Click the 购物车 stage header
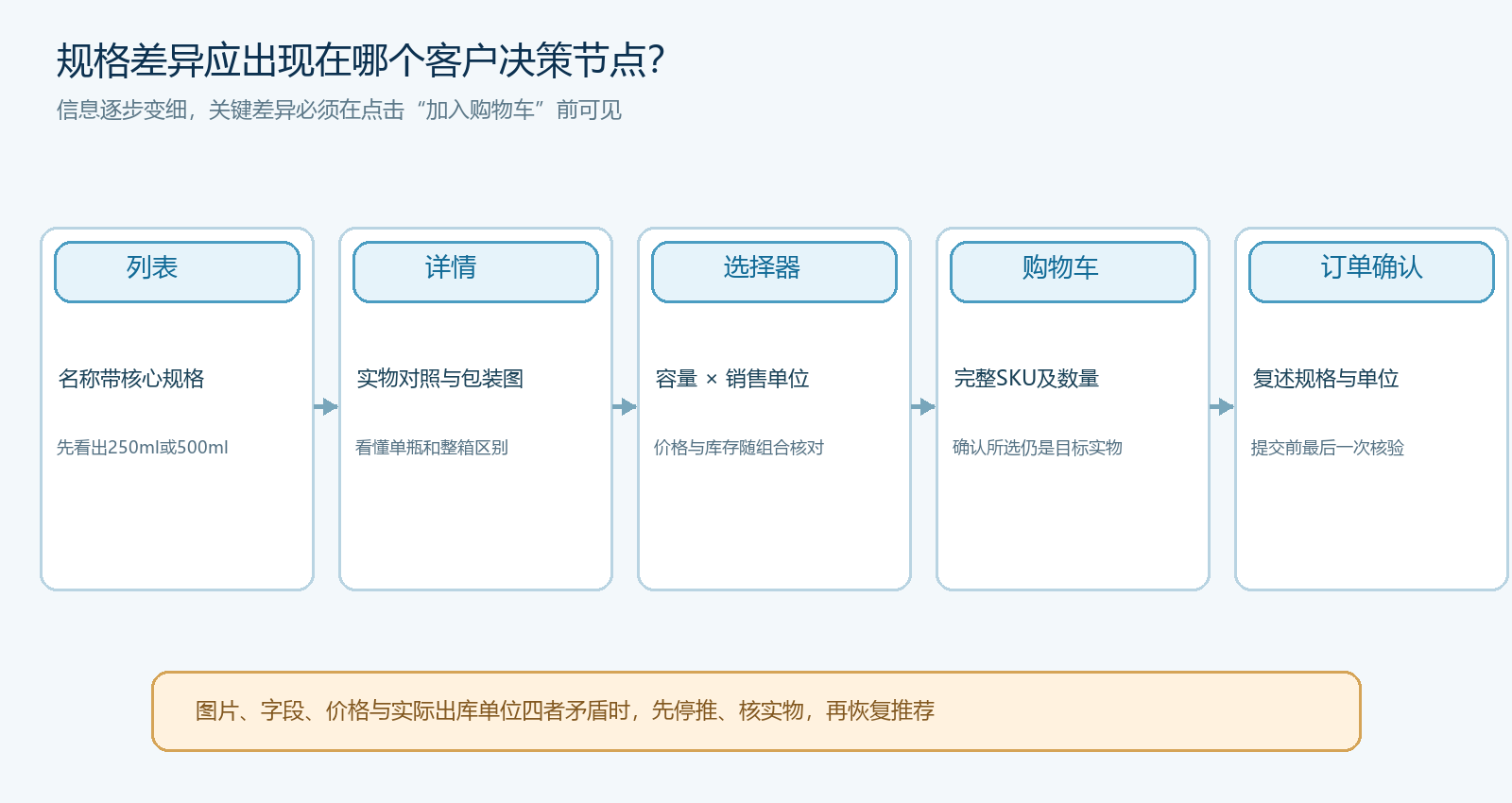 [1073, 272]
